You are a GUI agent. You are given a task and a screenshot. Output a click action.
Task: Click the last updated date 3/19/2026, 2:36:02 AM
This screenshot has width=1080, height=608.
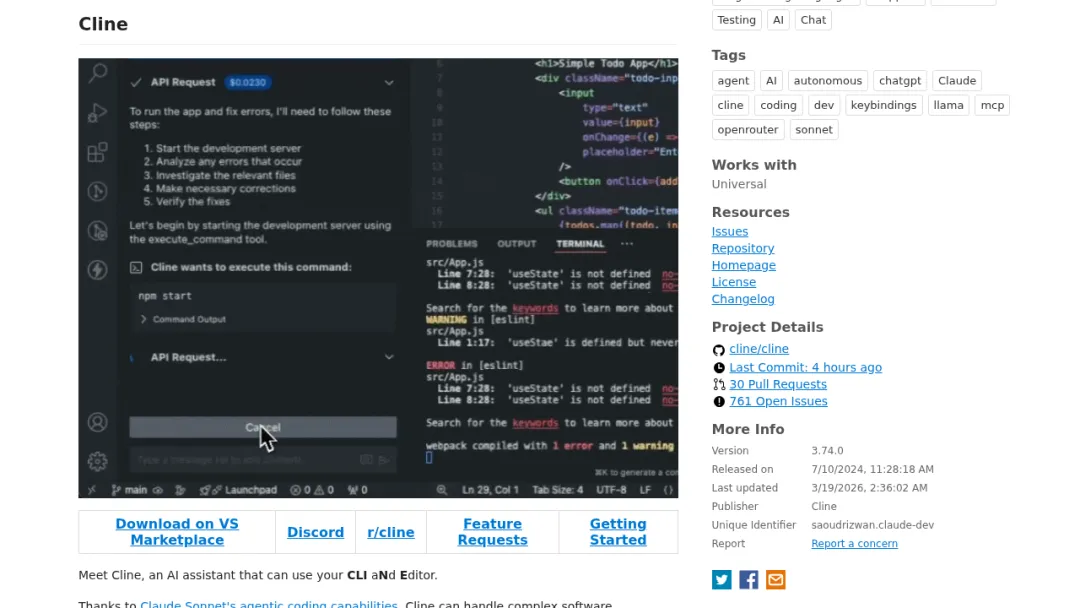tap(869, 488)
